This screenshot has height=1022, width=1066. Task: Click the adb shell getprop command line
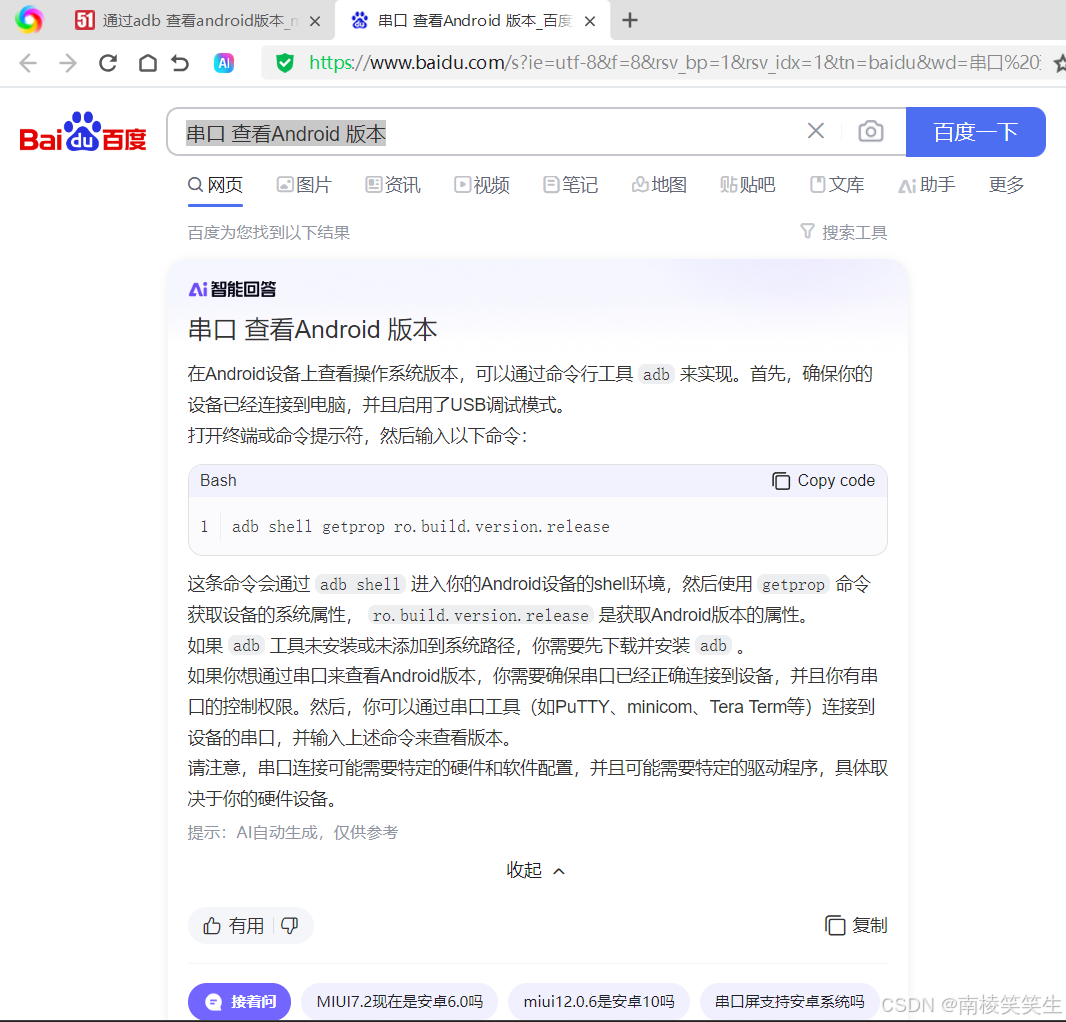pos(421,526)
